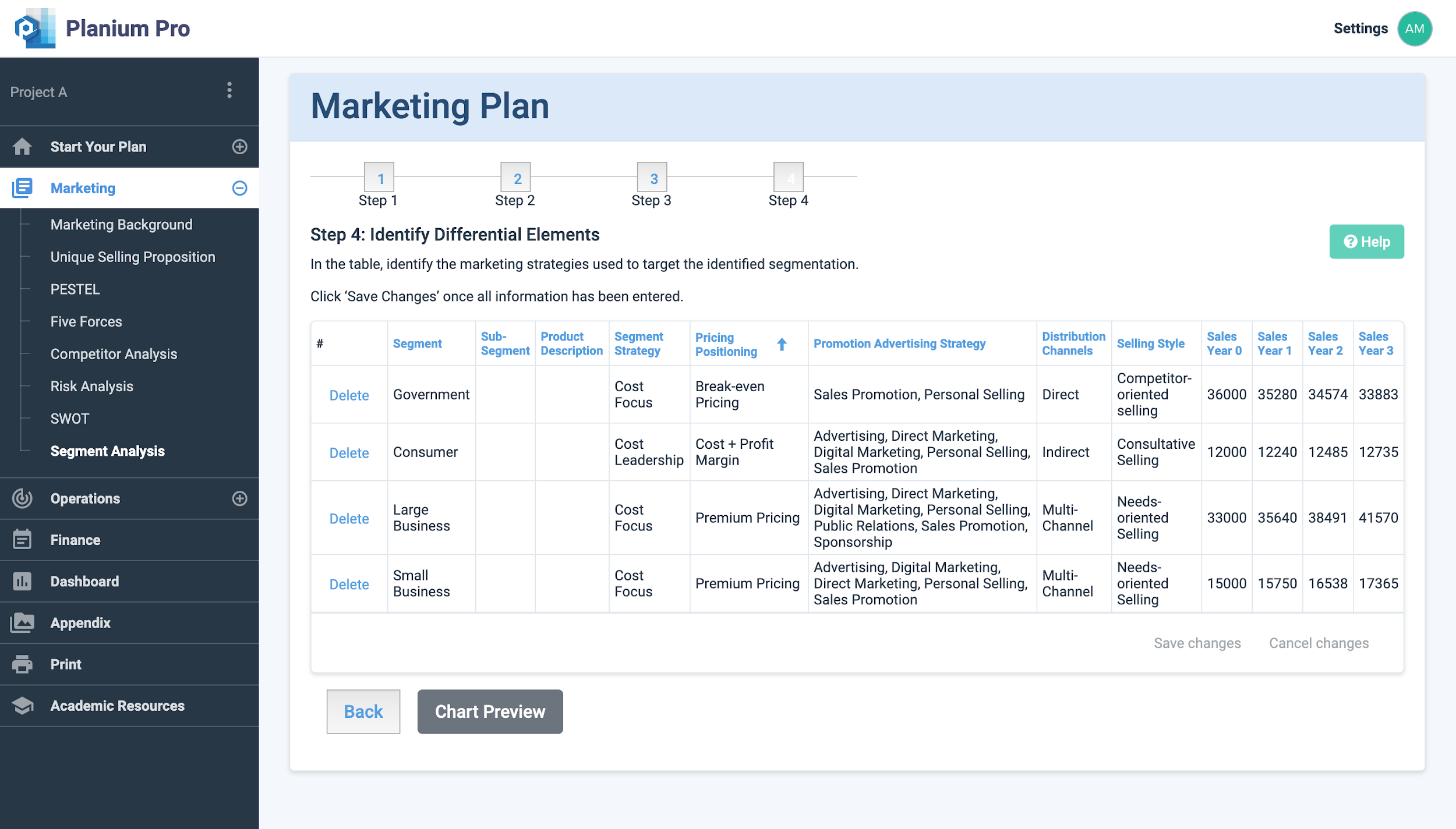Go to Step 1 in the wizard
1456x829 pixels.
(379, 177)
